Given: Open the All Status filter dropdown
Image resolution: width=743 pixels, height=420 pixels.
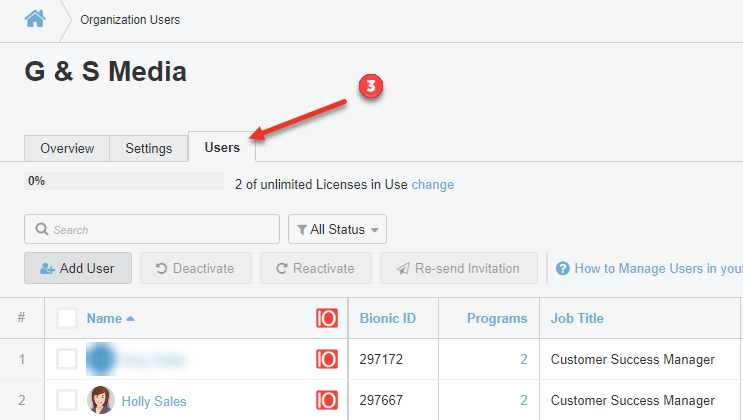Looking at the screenshot, I should pos(337,229).
